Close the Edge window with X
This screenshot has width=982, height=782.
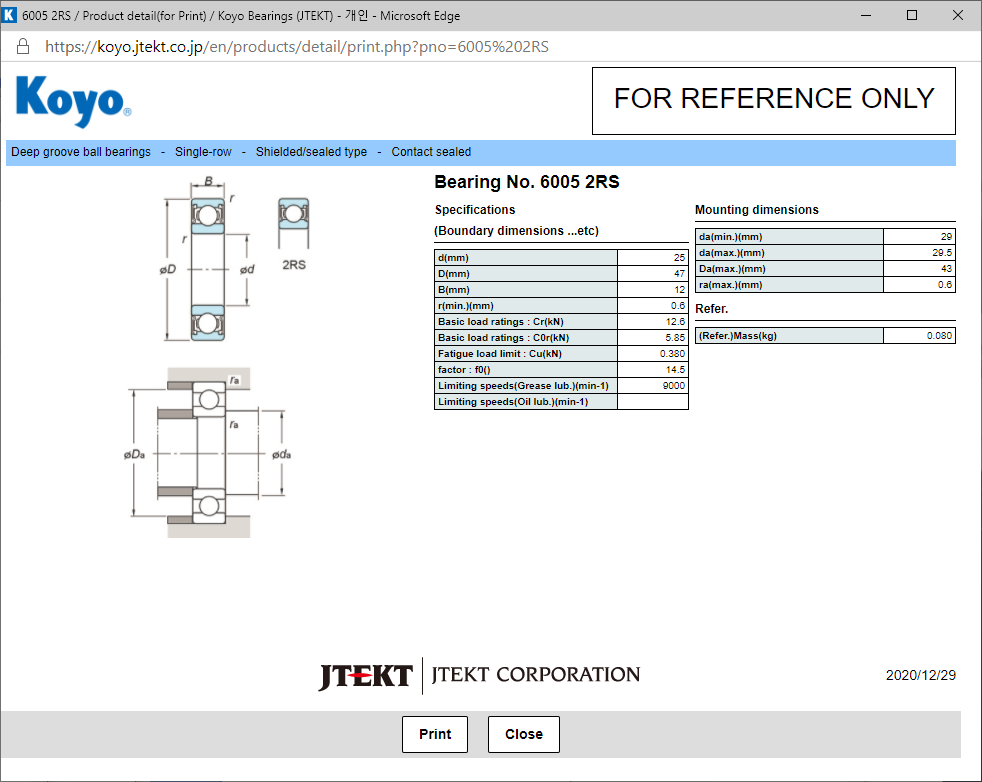coord(958,15)
